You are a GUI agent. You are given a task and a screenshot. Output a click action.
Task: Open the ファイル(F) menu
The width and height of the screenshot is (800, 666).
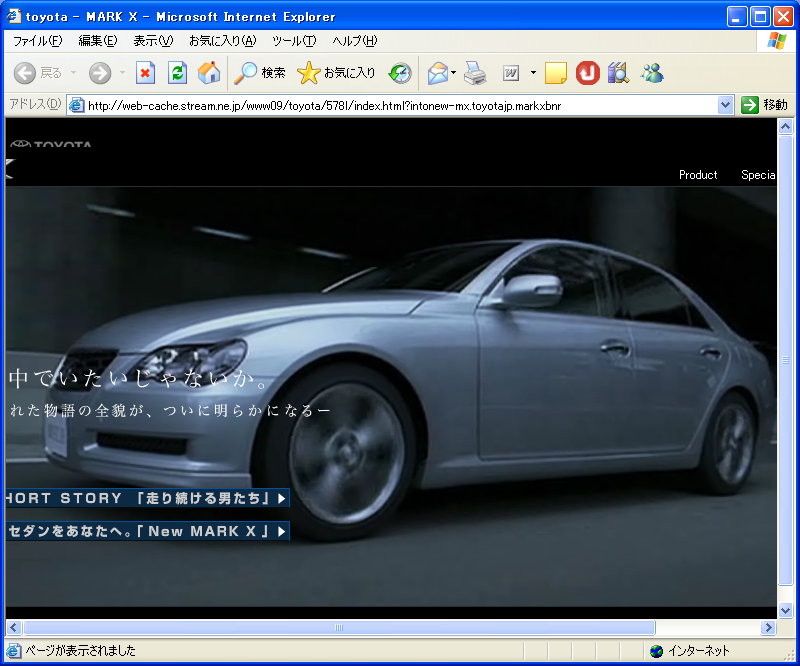(37, 41)
